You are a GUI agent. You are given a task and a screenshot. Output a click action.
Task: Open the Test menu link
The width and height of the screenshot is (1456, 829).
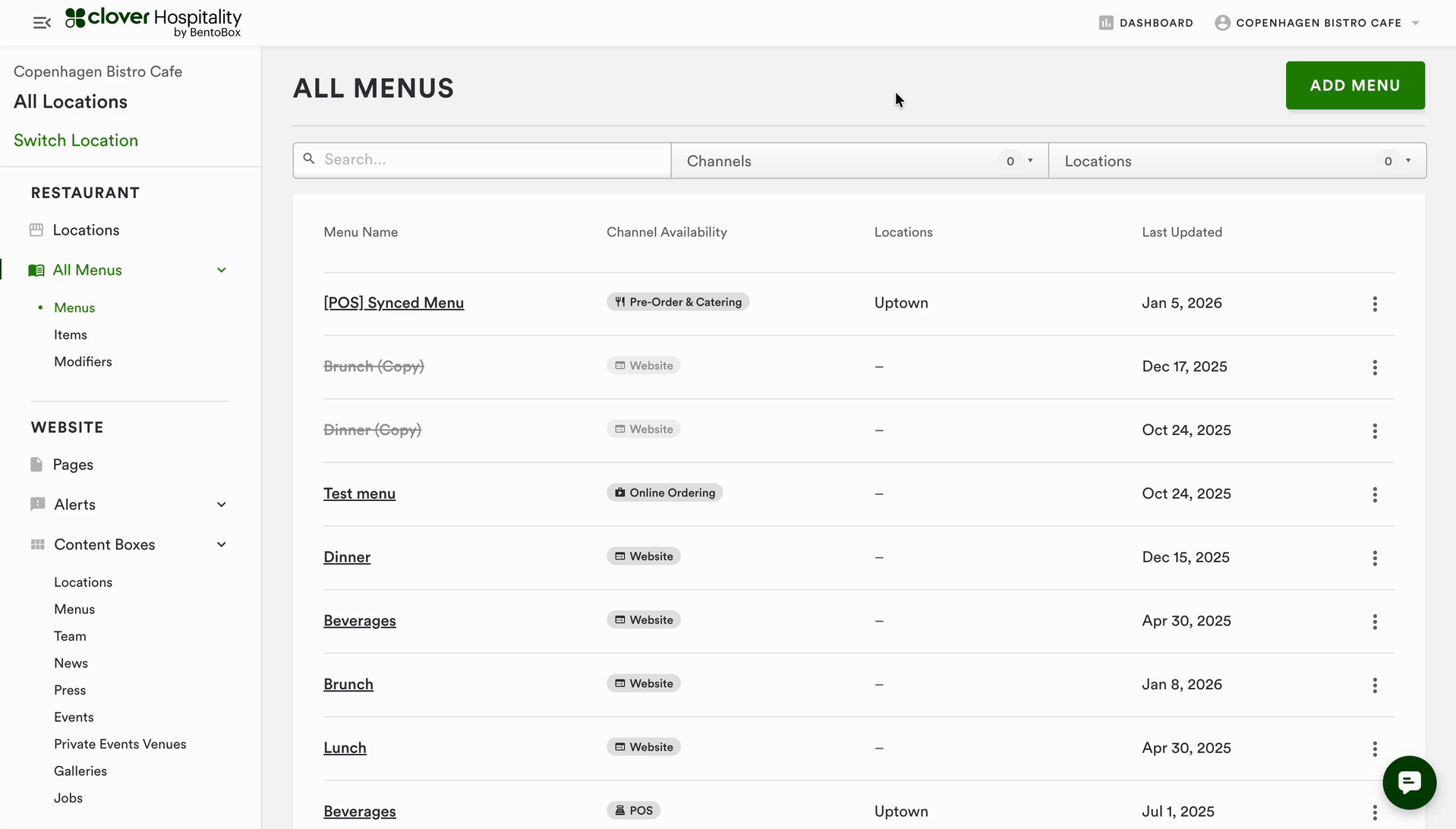tap(359, 493)
